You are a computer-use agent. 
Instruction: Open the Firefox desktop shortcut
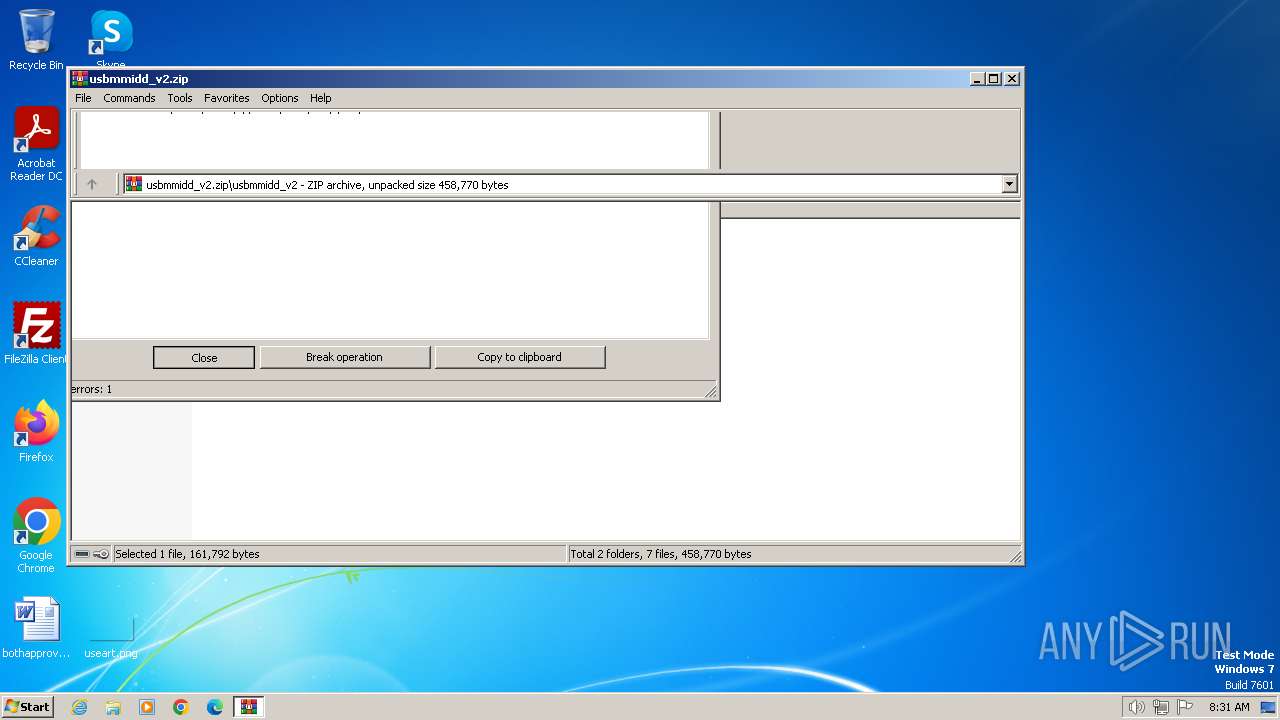pos(36,431)
